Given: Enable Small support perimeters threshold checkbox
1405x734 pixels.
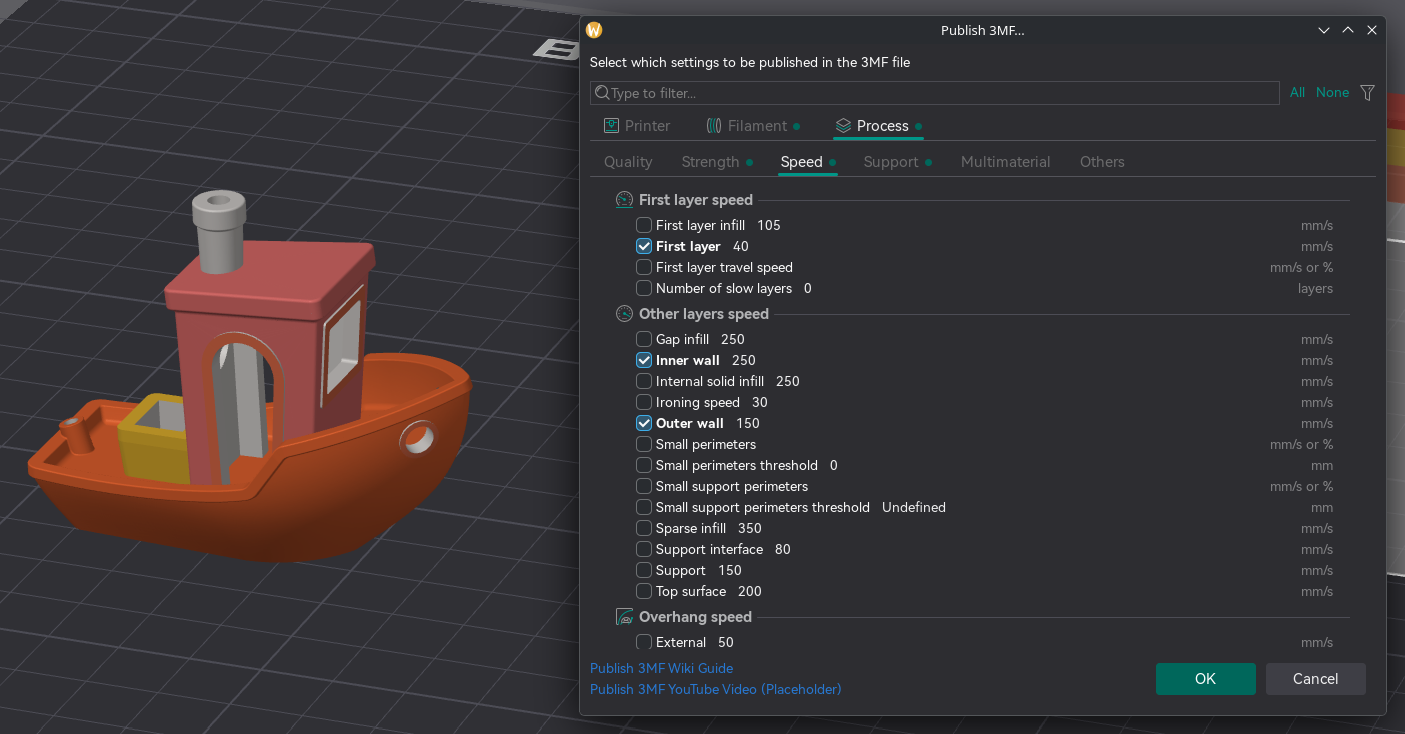Looking at the screenshot, I should click(x=644, y=507).
